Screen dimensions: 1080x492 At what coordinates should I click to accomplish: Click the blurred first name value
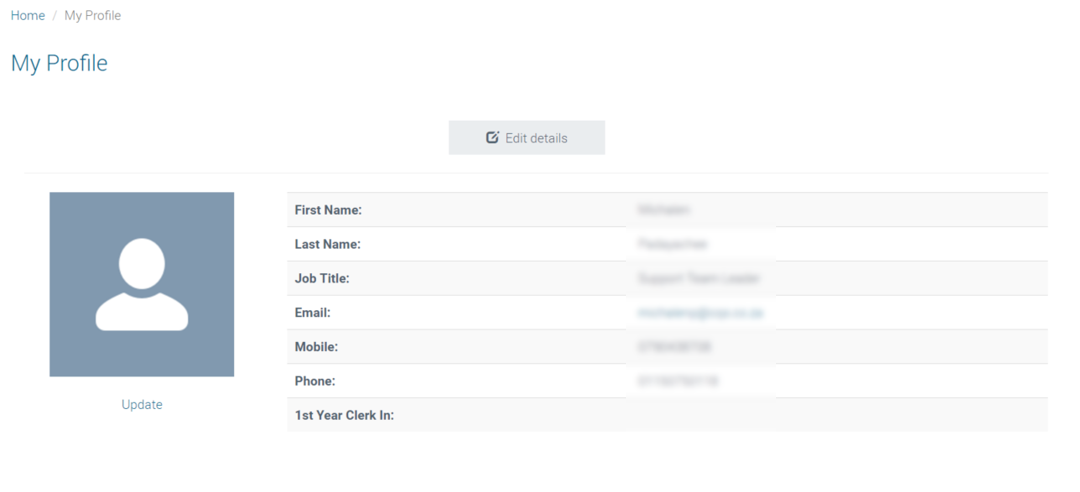664,209
